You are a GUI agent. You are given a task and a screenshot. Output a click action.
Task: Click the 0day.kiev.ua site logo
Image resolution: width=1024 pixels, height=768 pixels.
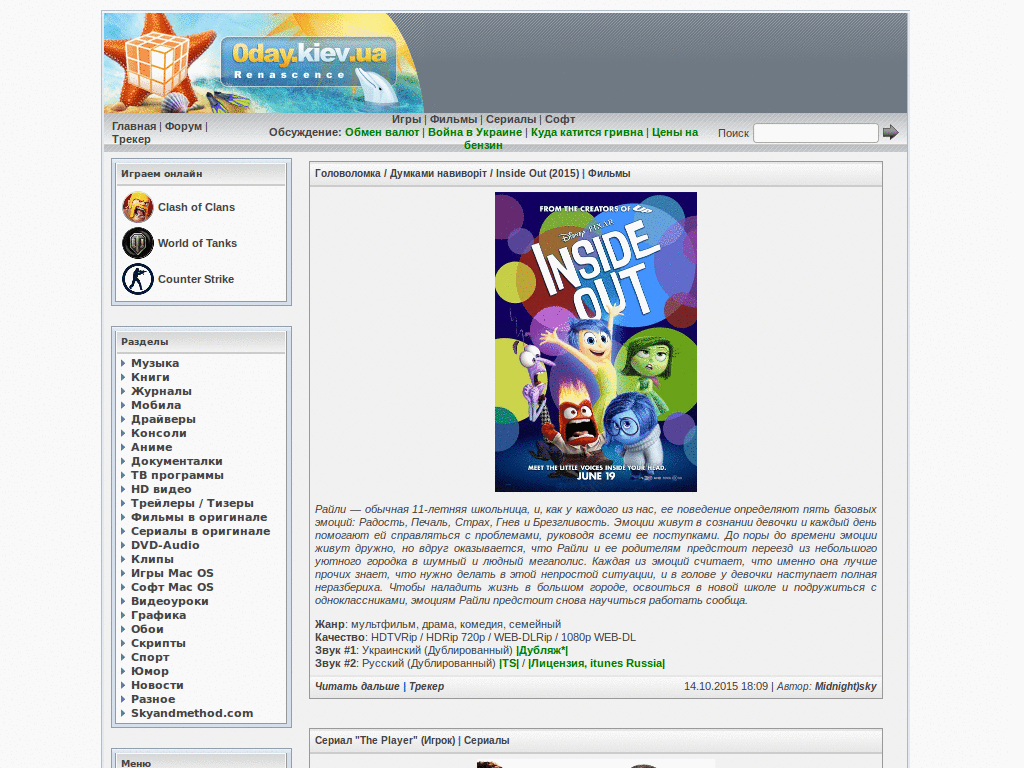[x=308, y=63]
